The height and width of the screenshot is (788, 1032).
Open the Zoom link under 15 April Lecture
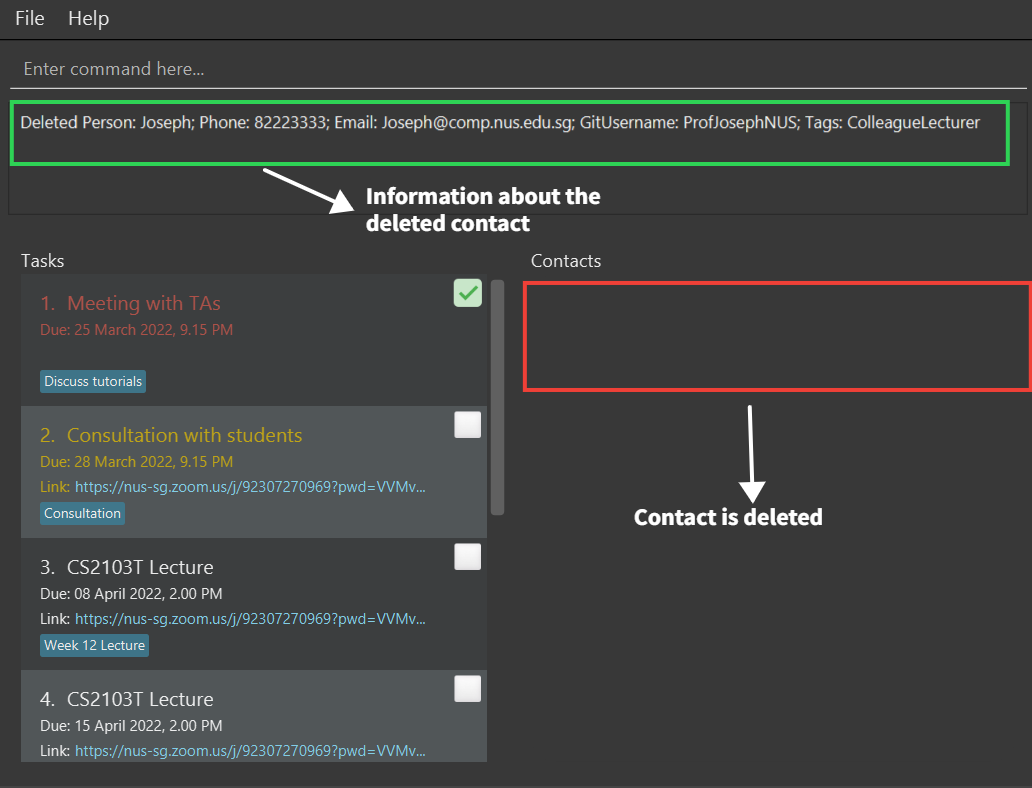pos(250,750)
